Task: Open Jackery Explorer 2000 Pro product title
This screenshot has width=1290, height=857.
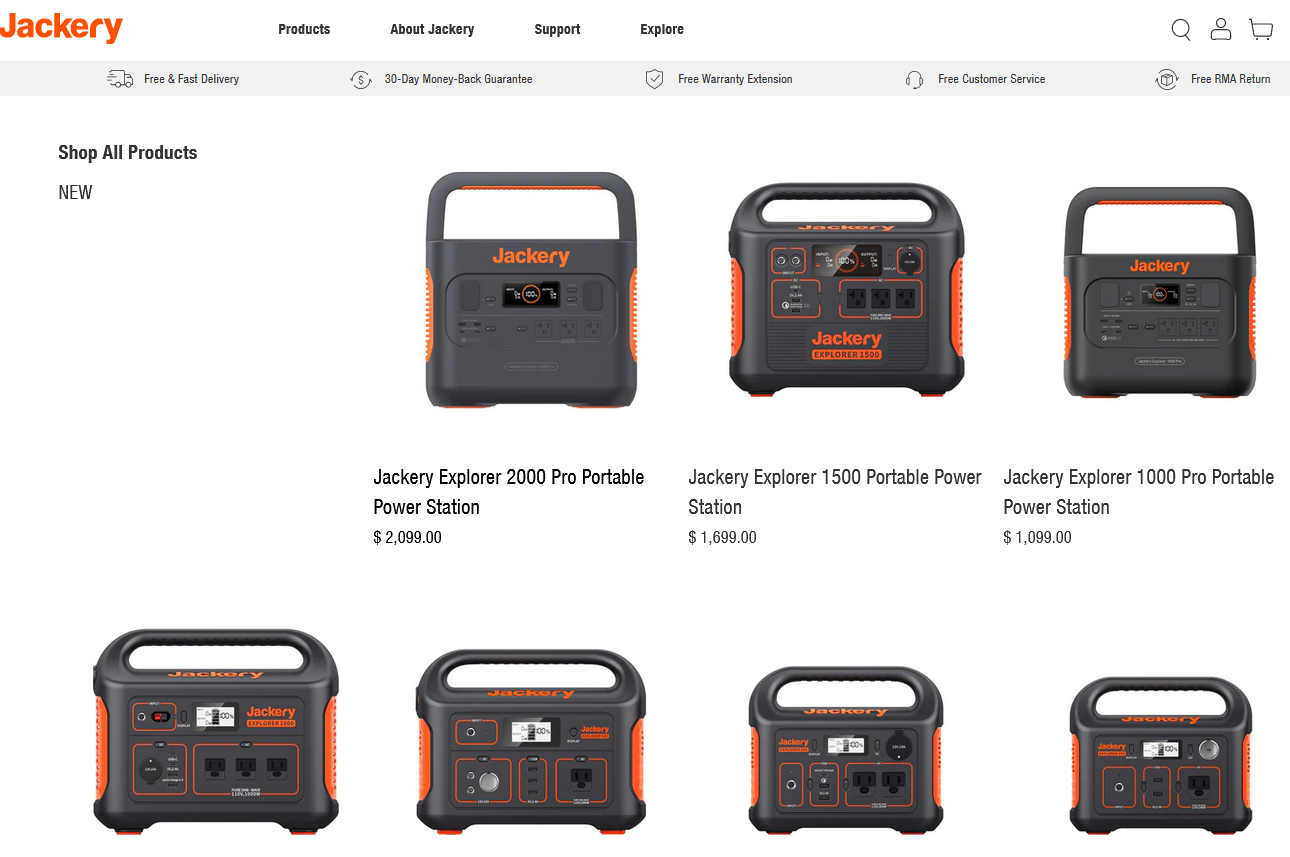Action: [509, 492]
